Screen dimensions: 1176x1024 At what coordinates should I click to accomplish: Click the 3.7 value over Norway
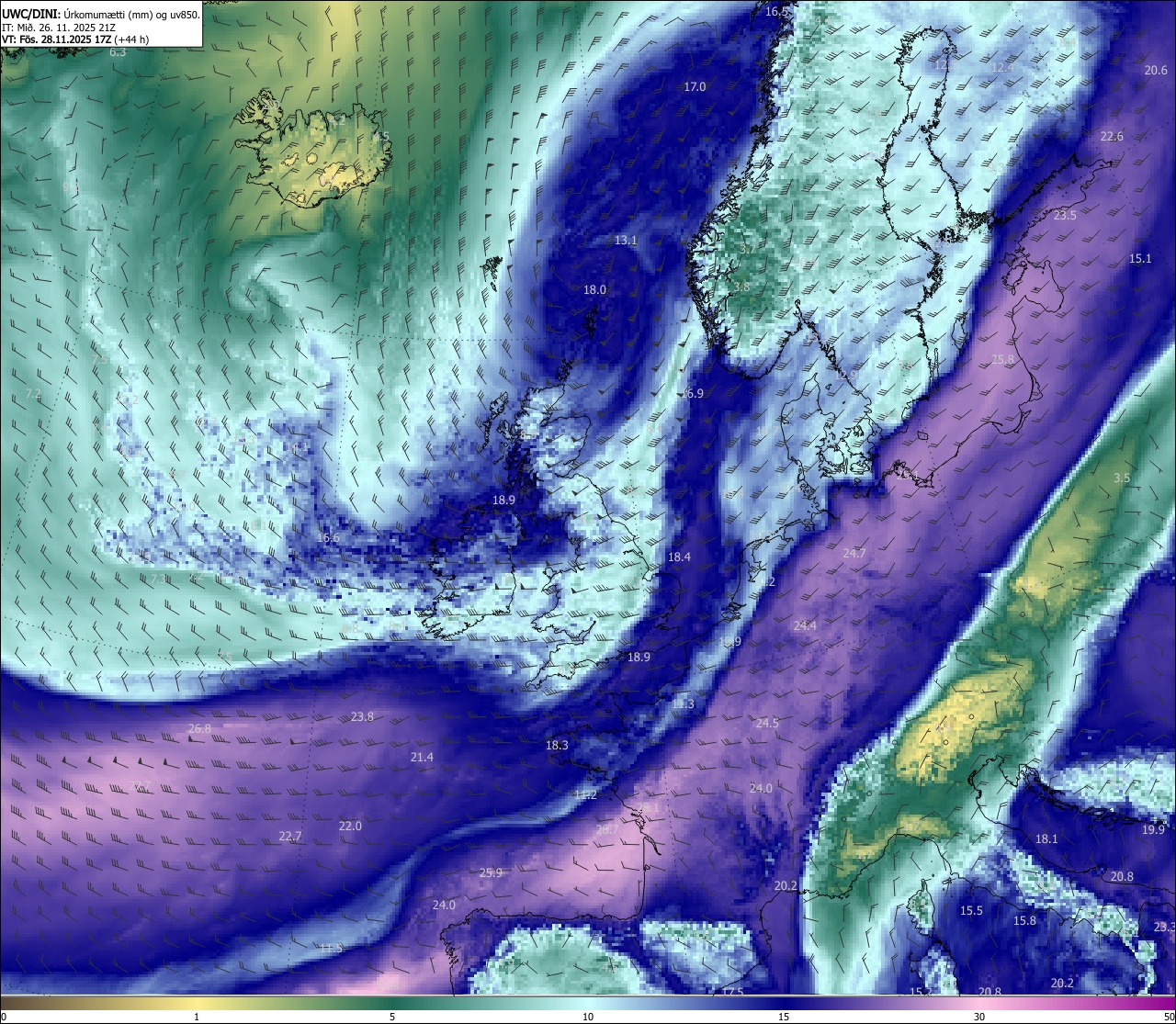(747, 249)
